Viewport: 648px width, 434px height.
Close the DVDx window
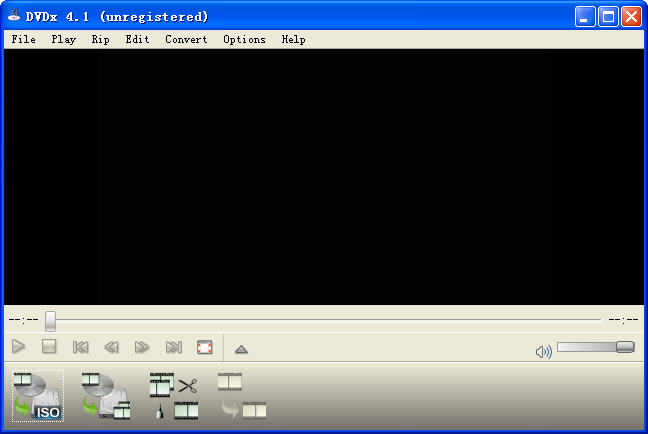coord(631,17)
